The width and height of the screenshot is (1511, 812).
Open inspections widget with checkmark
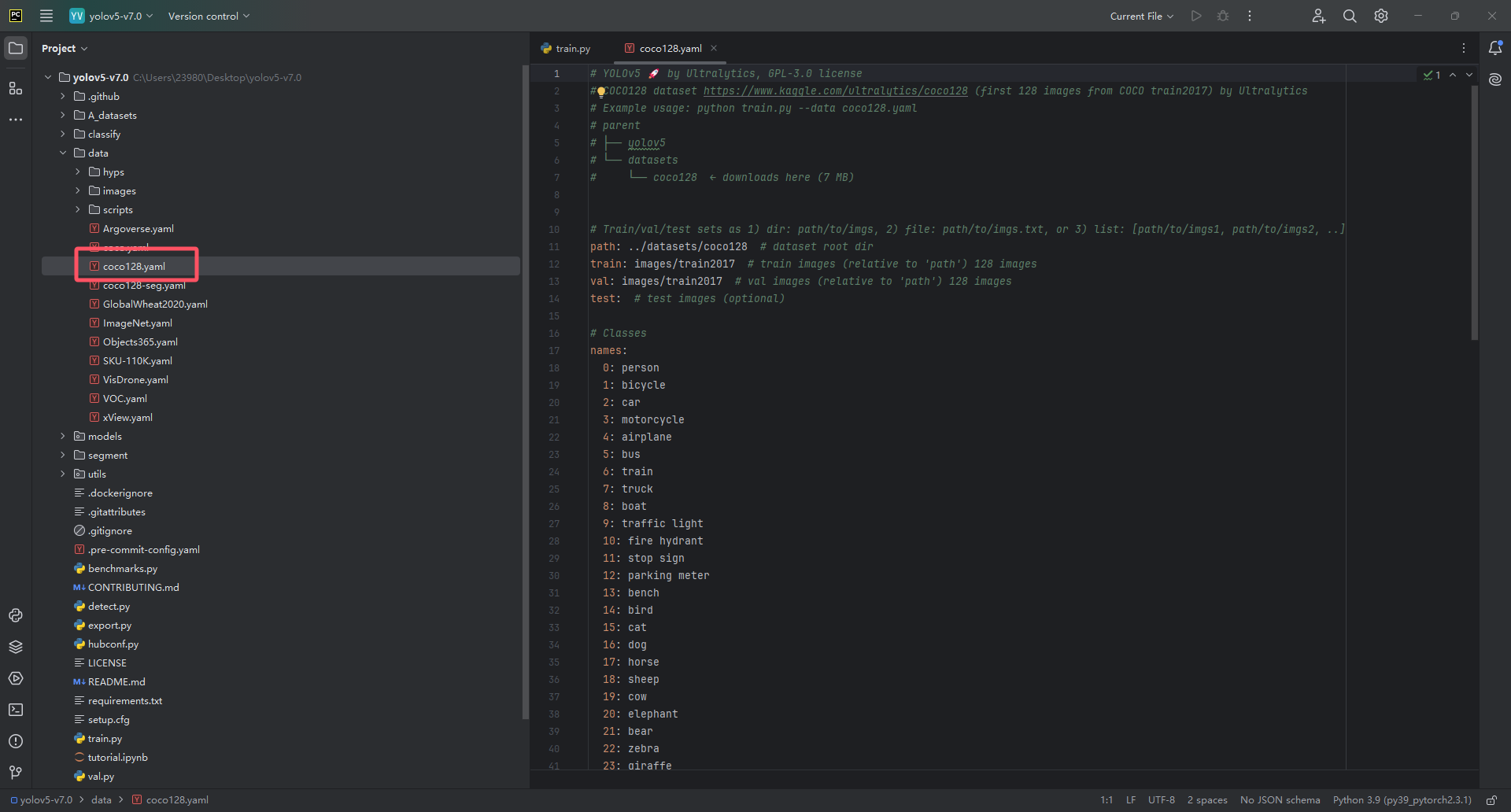point(1432,75)
